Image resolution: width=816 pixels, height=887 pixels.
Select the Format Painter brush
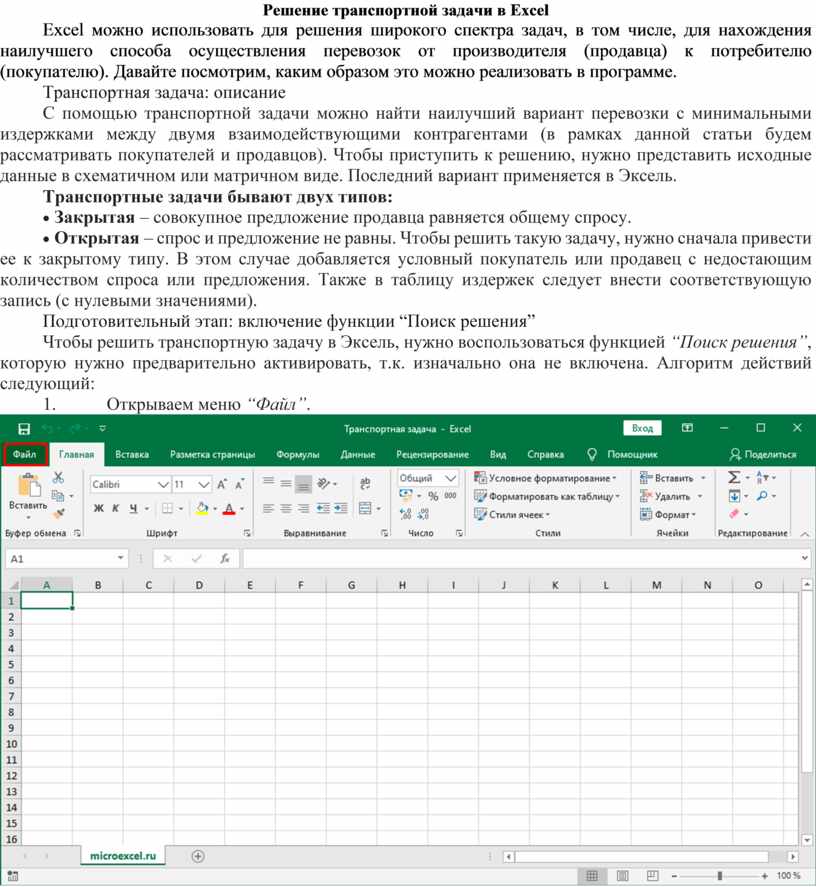pos(58,514)
